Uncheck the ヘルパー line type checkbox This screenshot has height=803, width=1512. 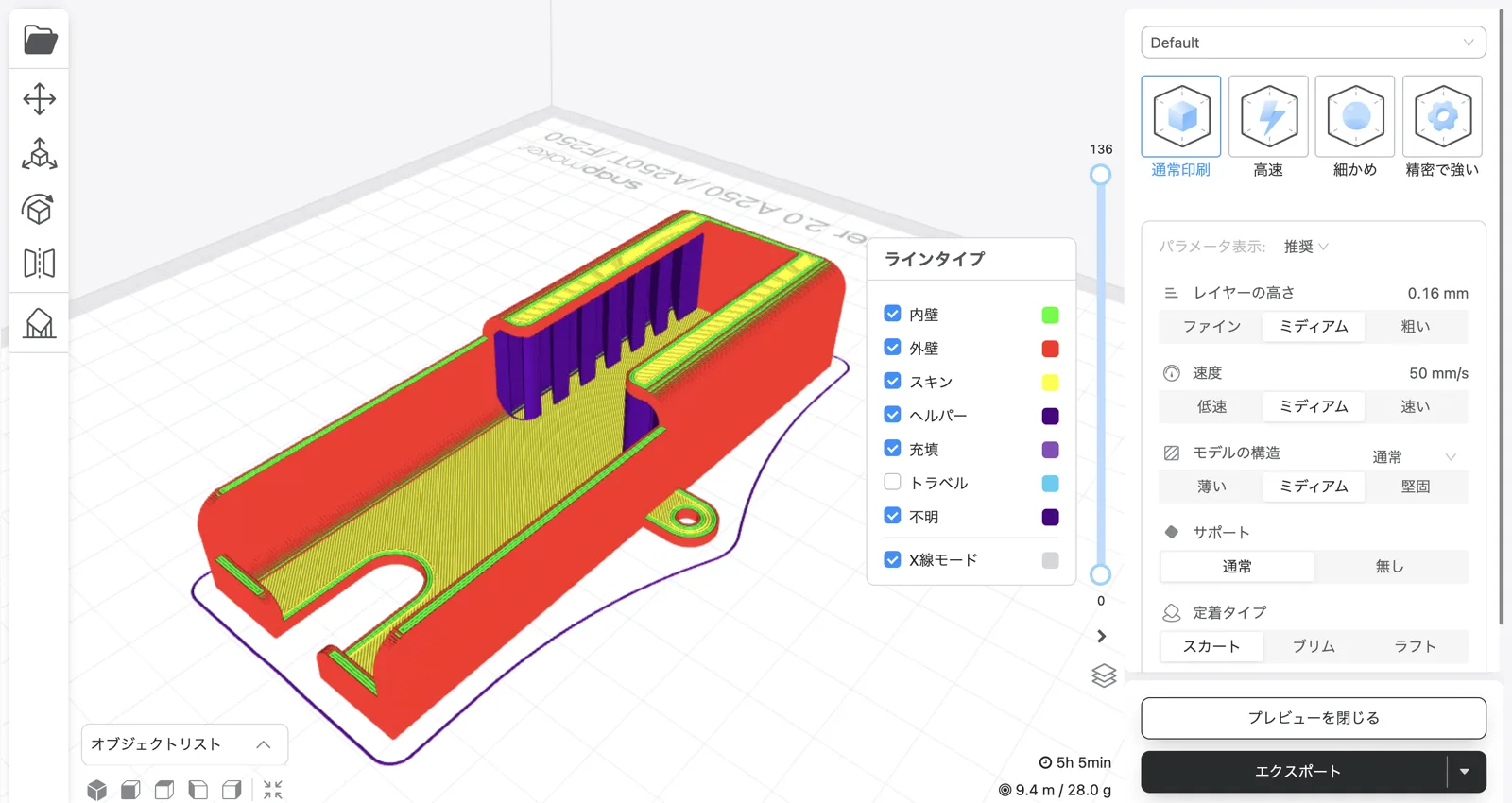(892, 415)
